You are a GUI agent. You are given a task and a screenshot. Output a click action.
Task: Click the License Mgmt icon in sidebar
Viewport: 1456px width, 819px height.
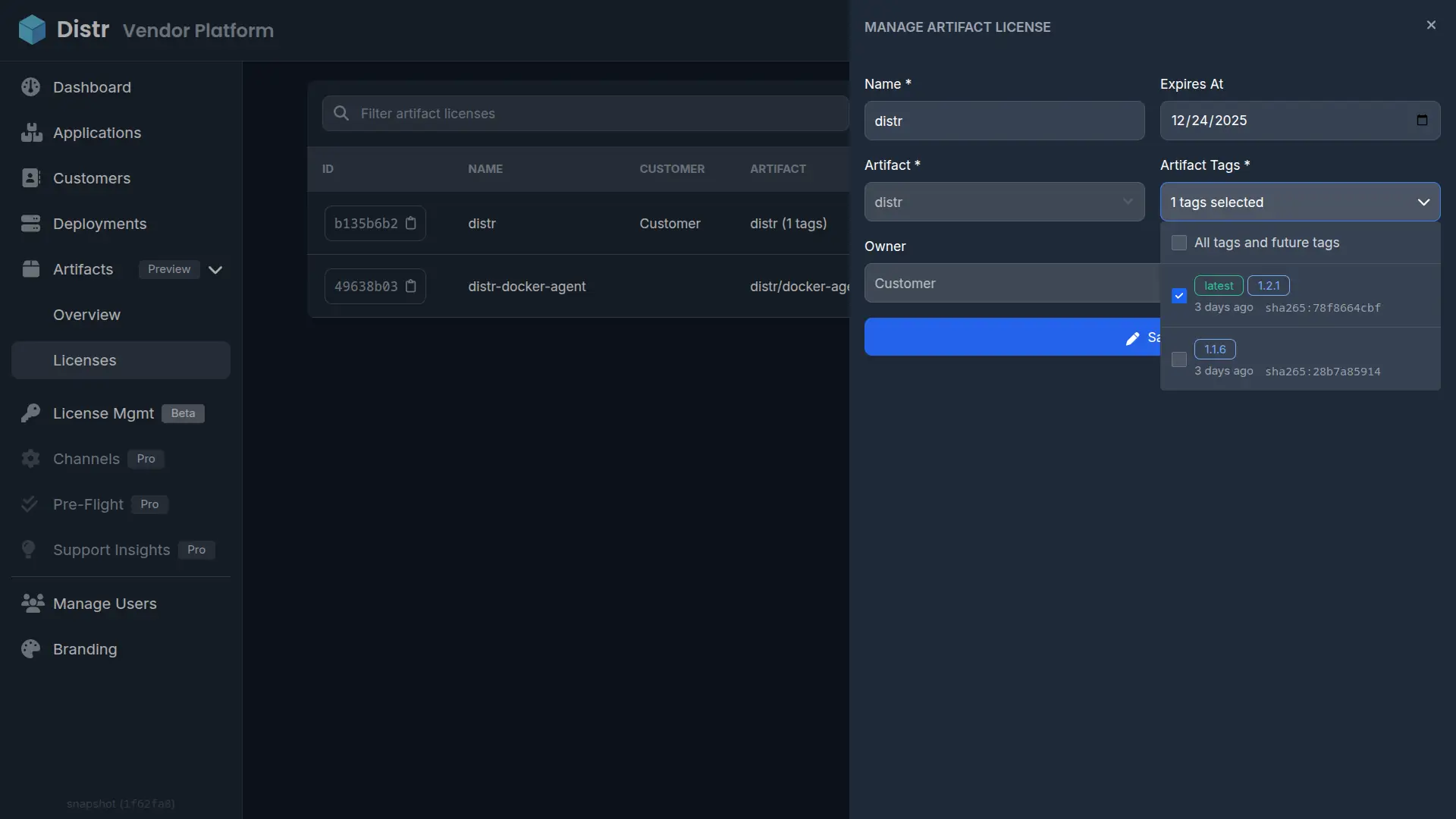29,413
